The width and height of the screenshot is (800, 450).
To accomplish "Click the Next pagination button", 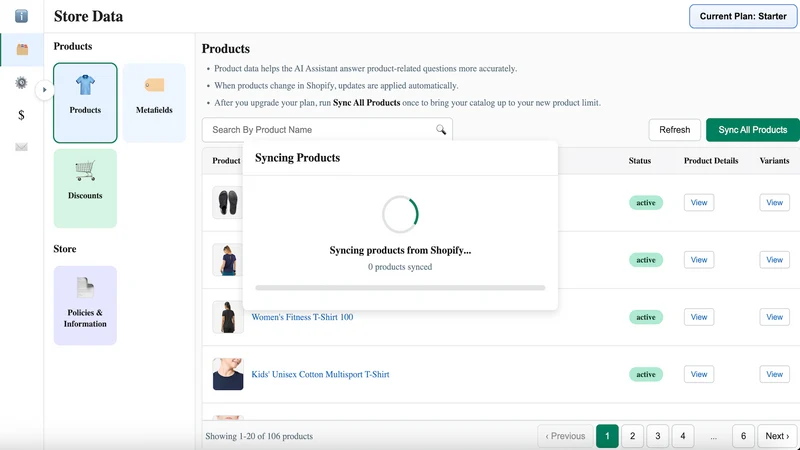I will [777, 436].
